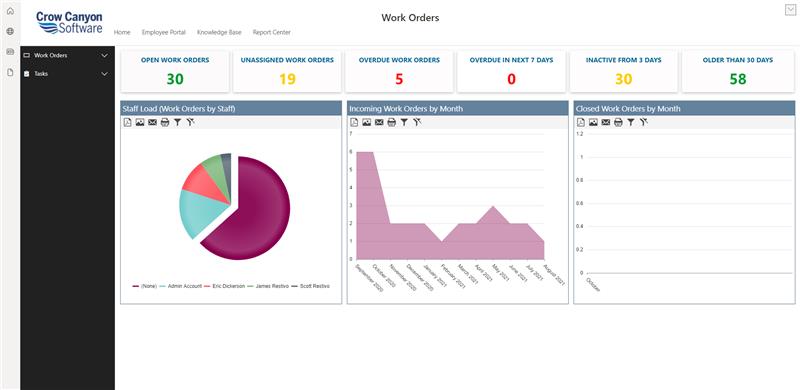This screenshot has height=390, width=800.
Task: Print the Incoming Work Orders chart
Action: pyautogui.click(x=391, y=123)
